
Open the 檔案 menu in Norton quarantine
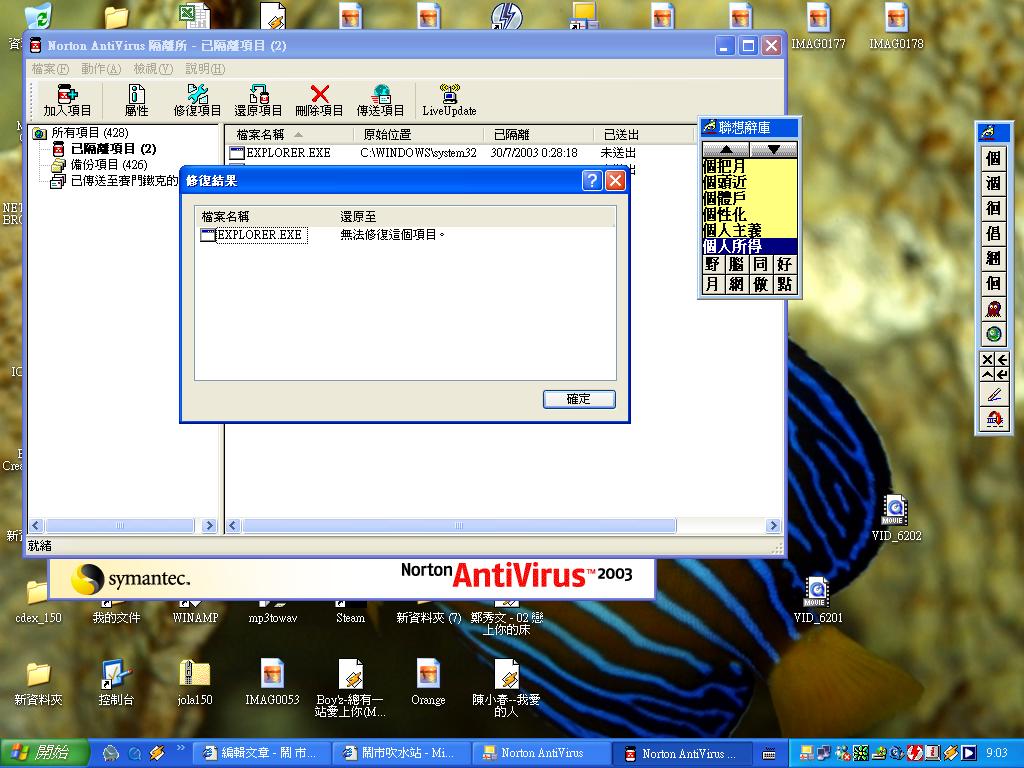(x=50, y=69)
